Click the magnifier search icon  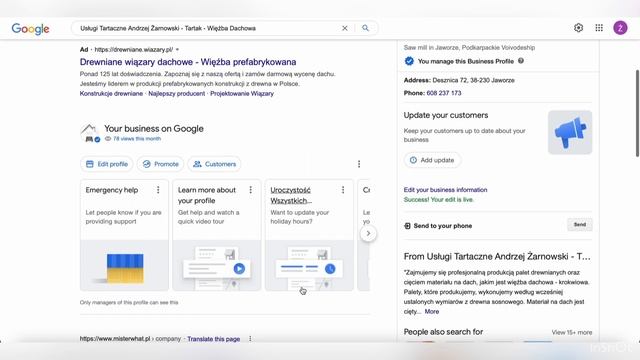(x=365, y=28)
